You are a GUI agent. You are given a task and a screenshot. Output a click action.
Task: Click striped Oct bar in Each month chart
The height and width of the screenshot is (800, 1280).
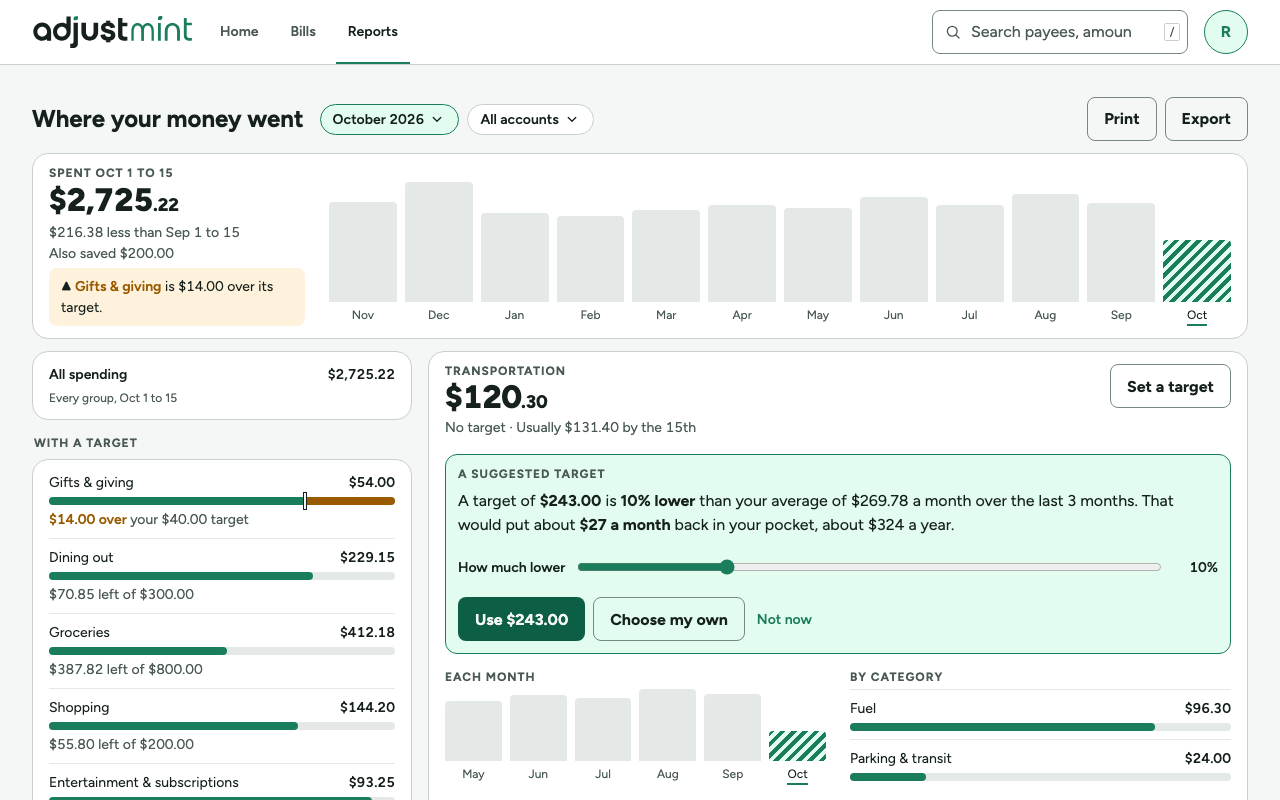tap(797, 746)
